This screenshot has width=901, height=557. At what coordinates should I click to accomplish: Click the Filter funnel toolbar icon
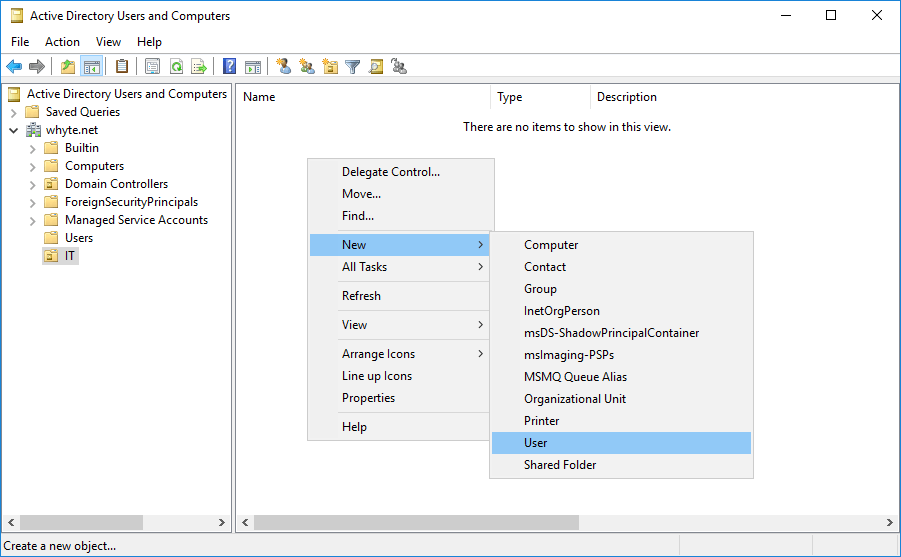click(x=352, y=67)
